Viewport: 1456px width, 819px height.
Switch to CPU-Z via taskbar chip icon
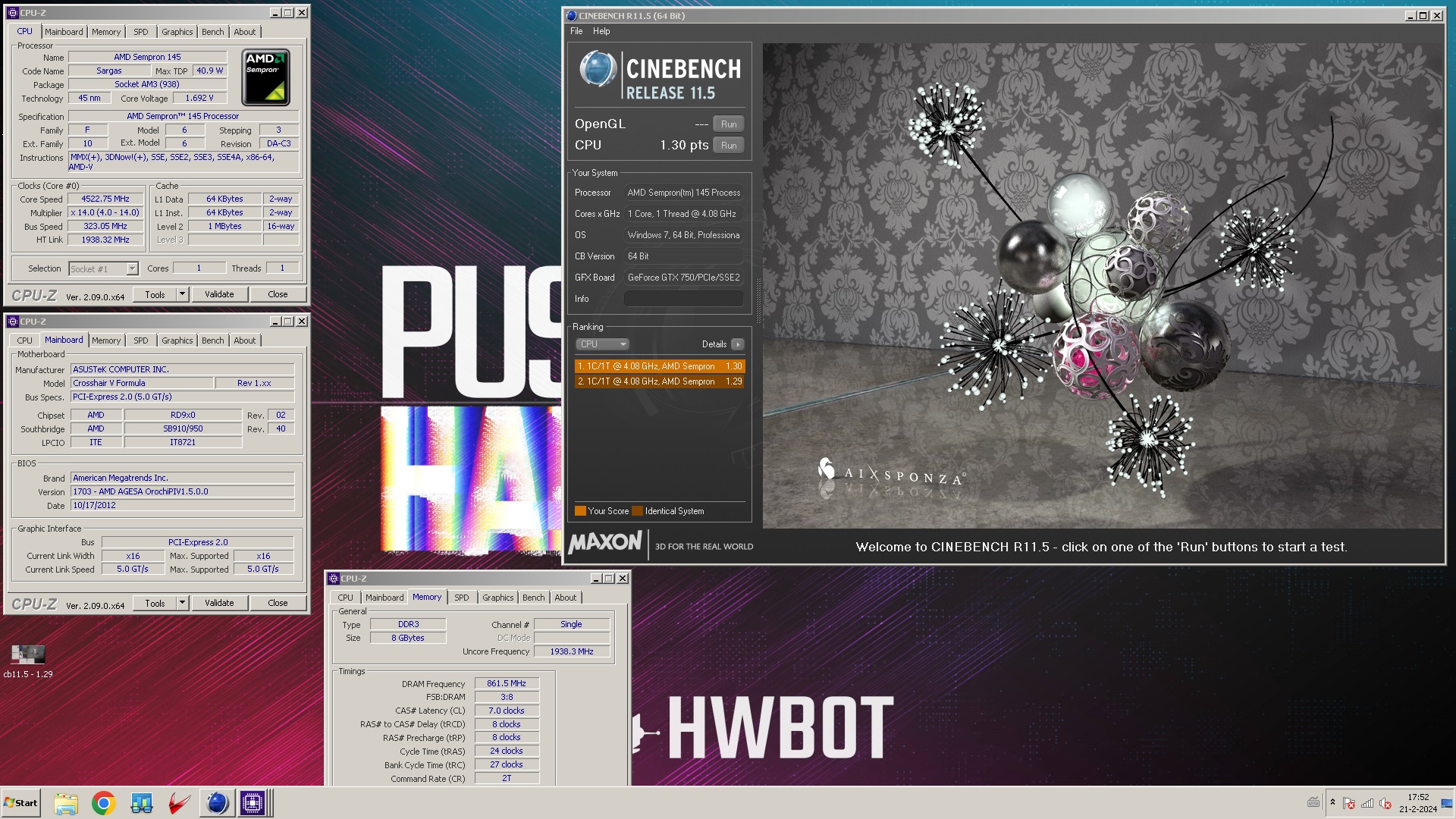click(x=253, y=803)
